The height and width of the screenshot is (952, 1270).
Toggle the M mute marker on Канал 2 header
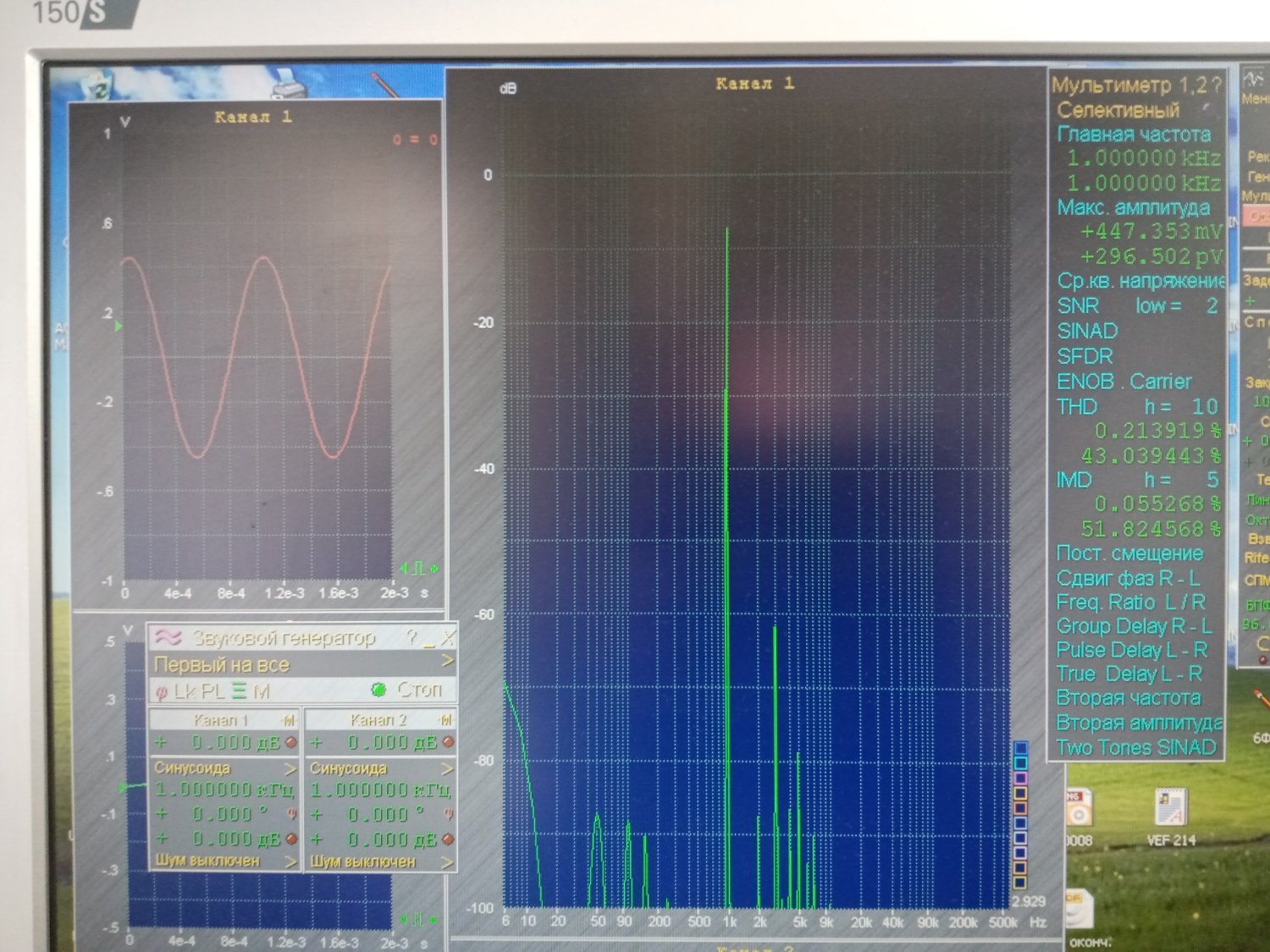pyautogui.click(x=445, y=720)
